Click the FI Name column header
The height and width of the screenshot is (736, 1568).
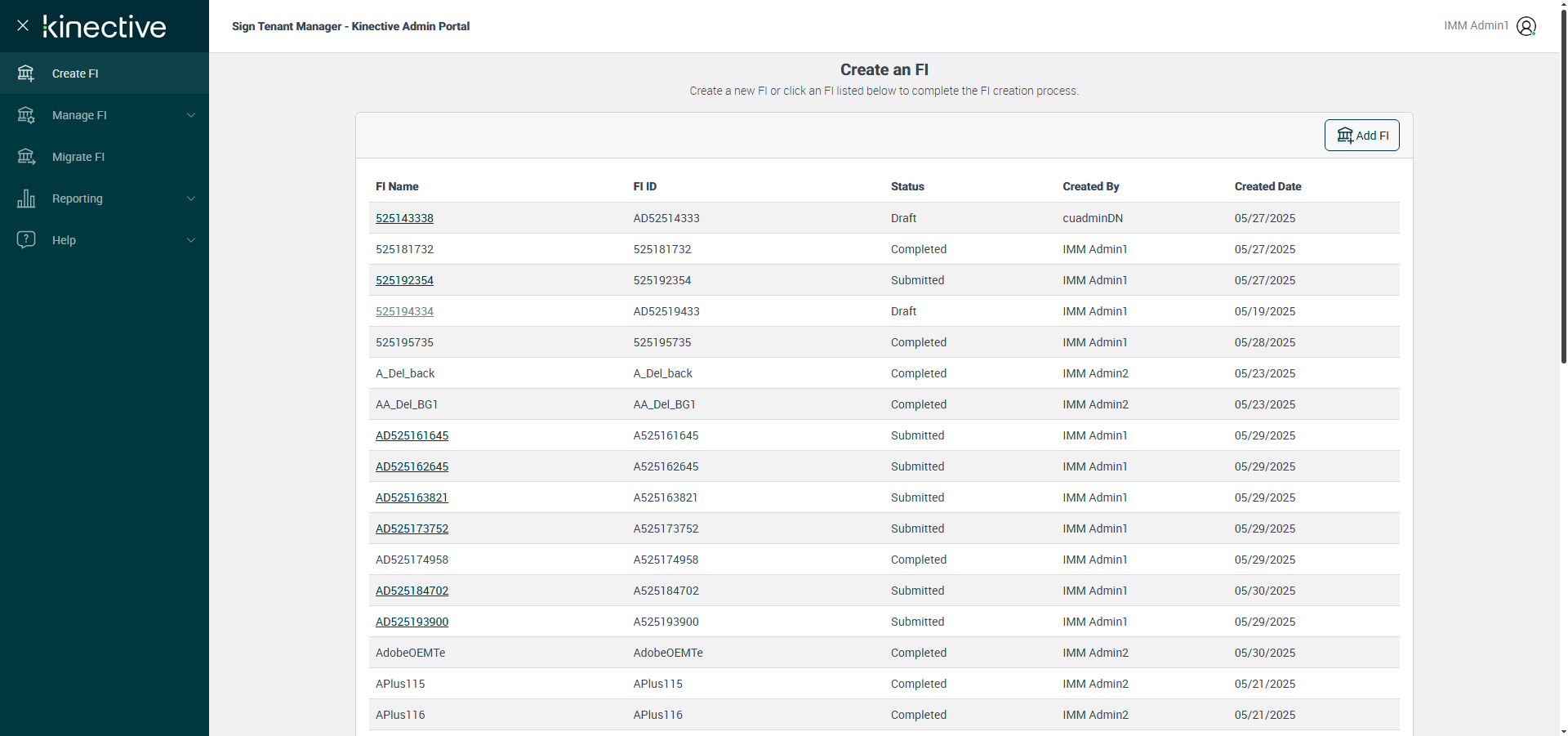[397, 186]
